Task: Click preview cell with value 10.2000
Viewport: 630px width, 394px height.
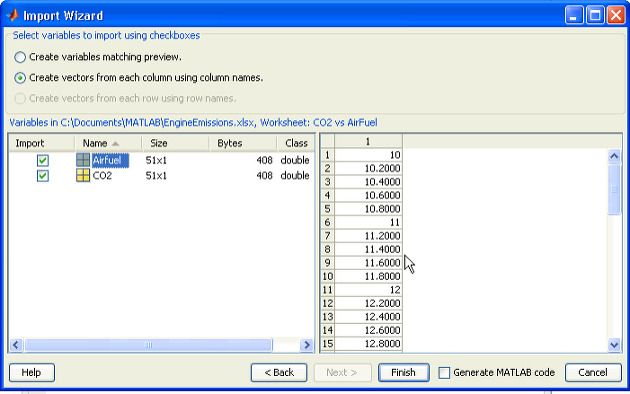Action: coord(368,168)
